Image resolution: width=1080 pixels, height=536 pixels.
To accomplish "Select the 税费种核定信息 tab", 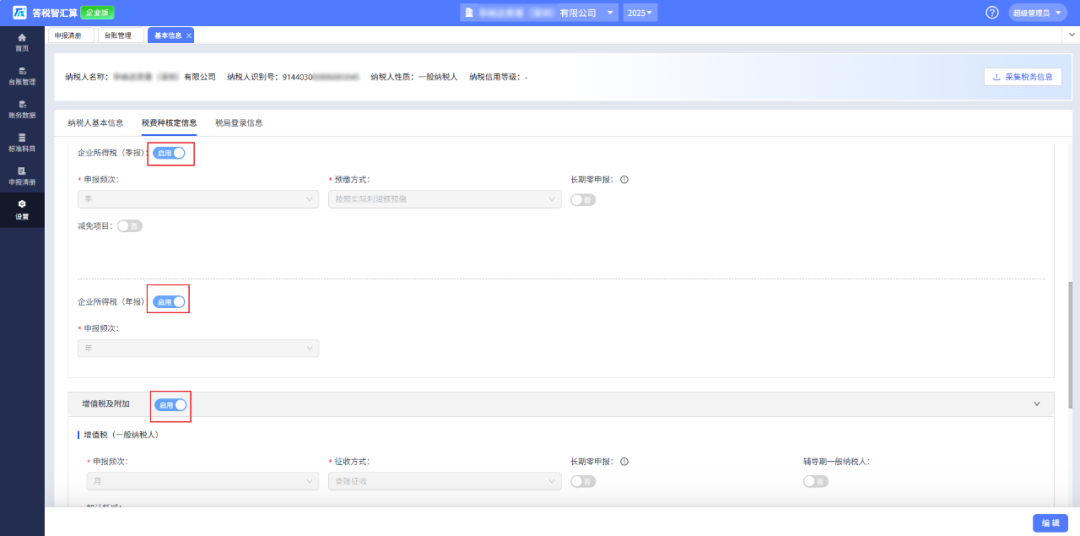I will [x=169, y=123].
